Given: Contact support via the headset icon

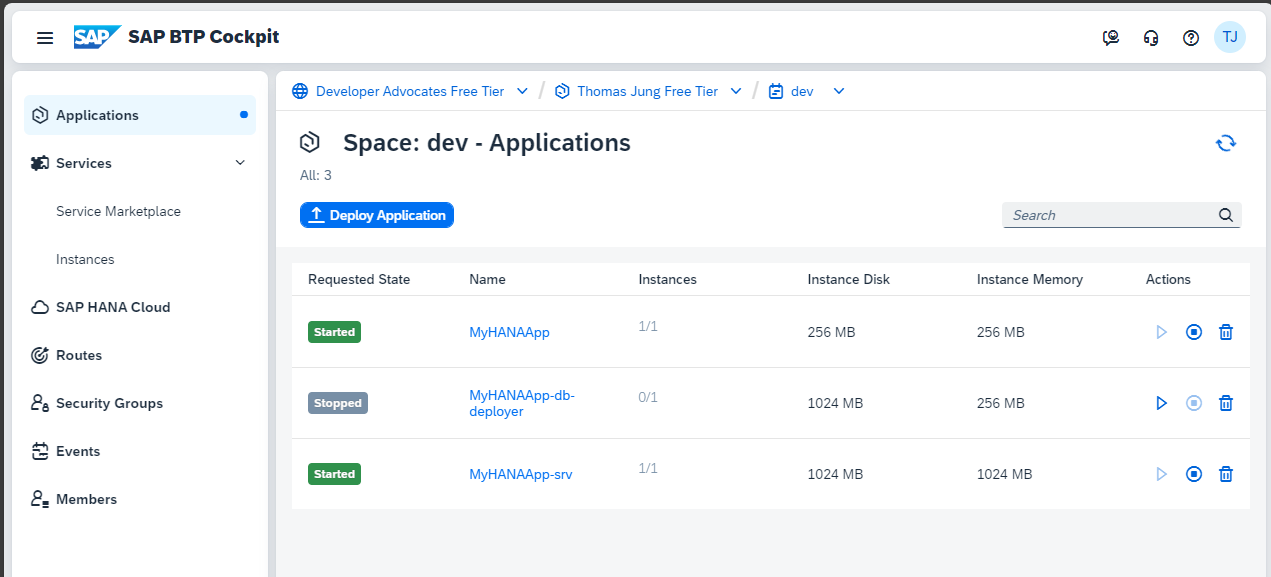Looking at the screenshot, I should click(1151, 37).
